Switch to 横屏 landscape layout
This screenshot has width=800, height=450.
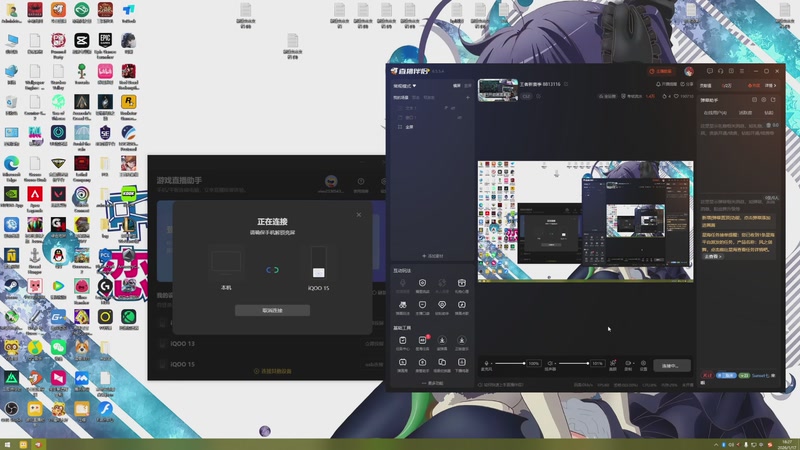tap(457, 86)
